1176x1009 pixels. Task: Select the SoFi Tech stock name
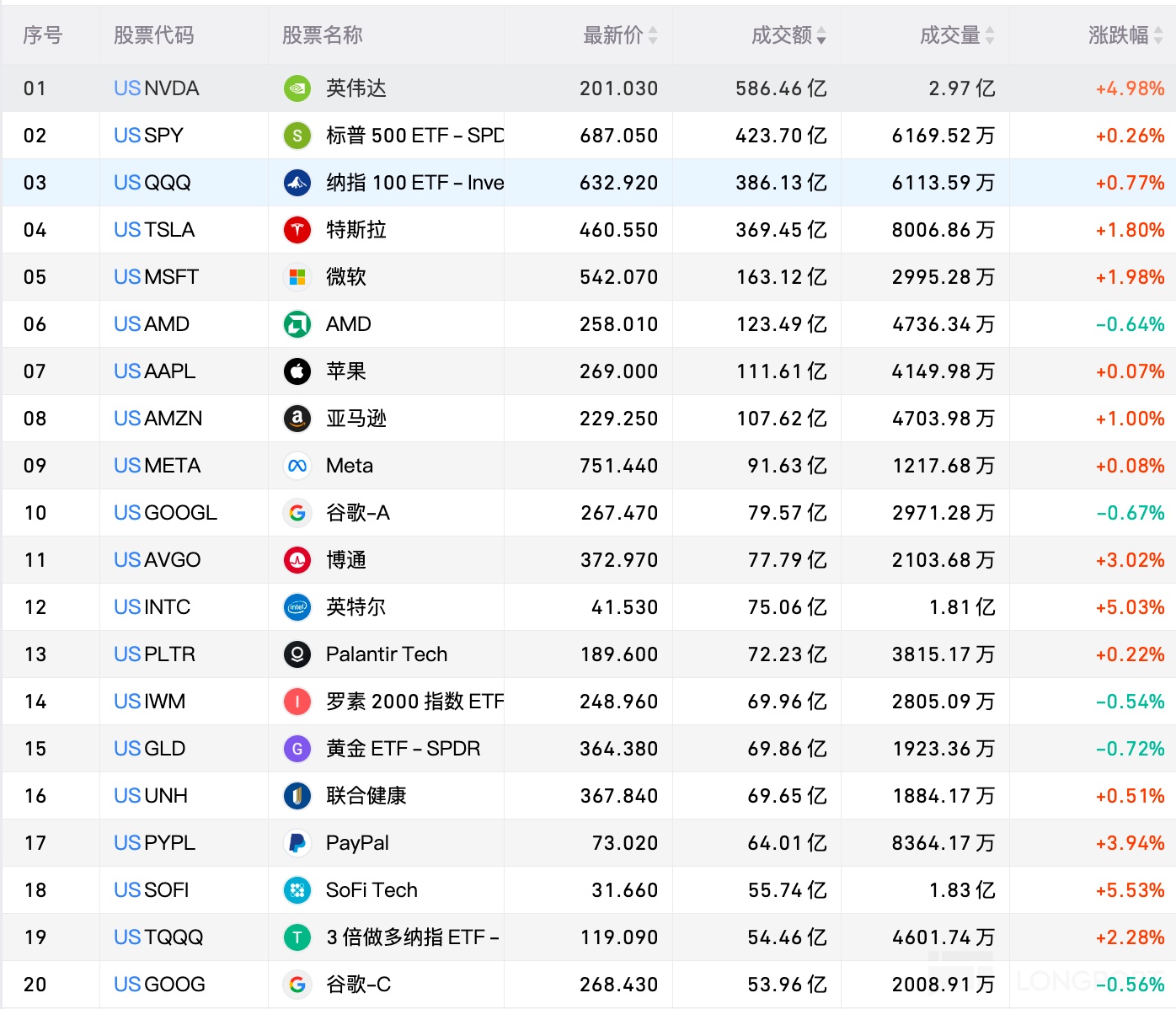[x=372, y=890]
